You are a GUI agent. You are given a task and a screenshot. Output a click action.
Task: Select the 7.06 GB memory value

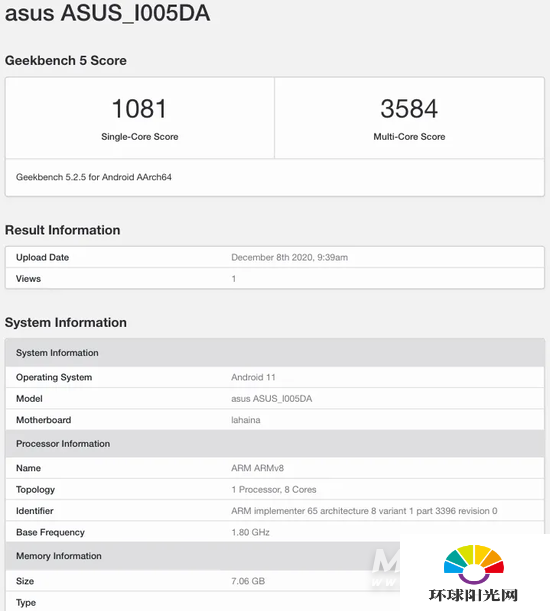coord(248,581)
